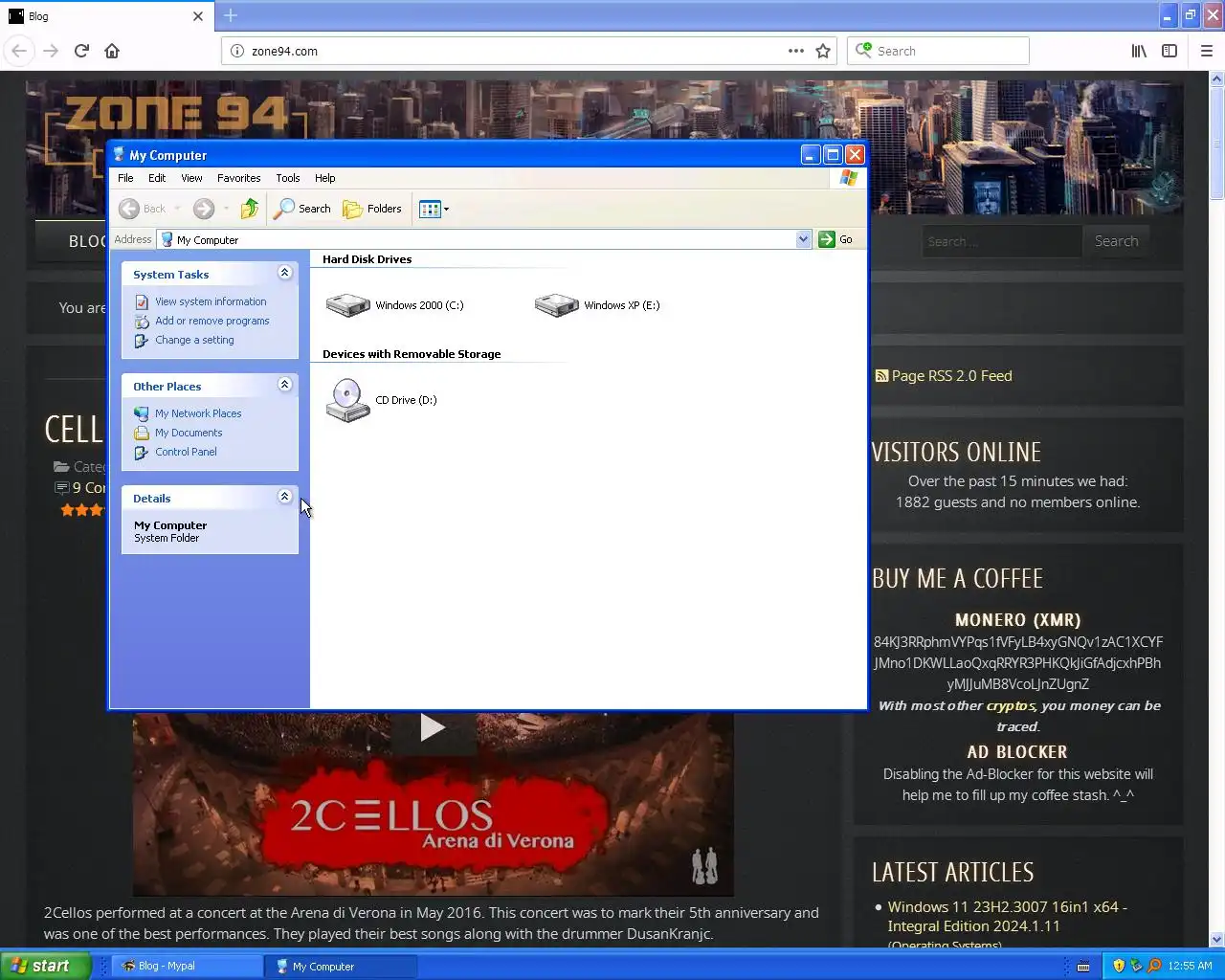Open the Forward history dropdown arrow

(x=226, y=209)
